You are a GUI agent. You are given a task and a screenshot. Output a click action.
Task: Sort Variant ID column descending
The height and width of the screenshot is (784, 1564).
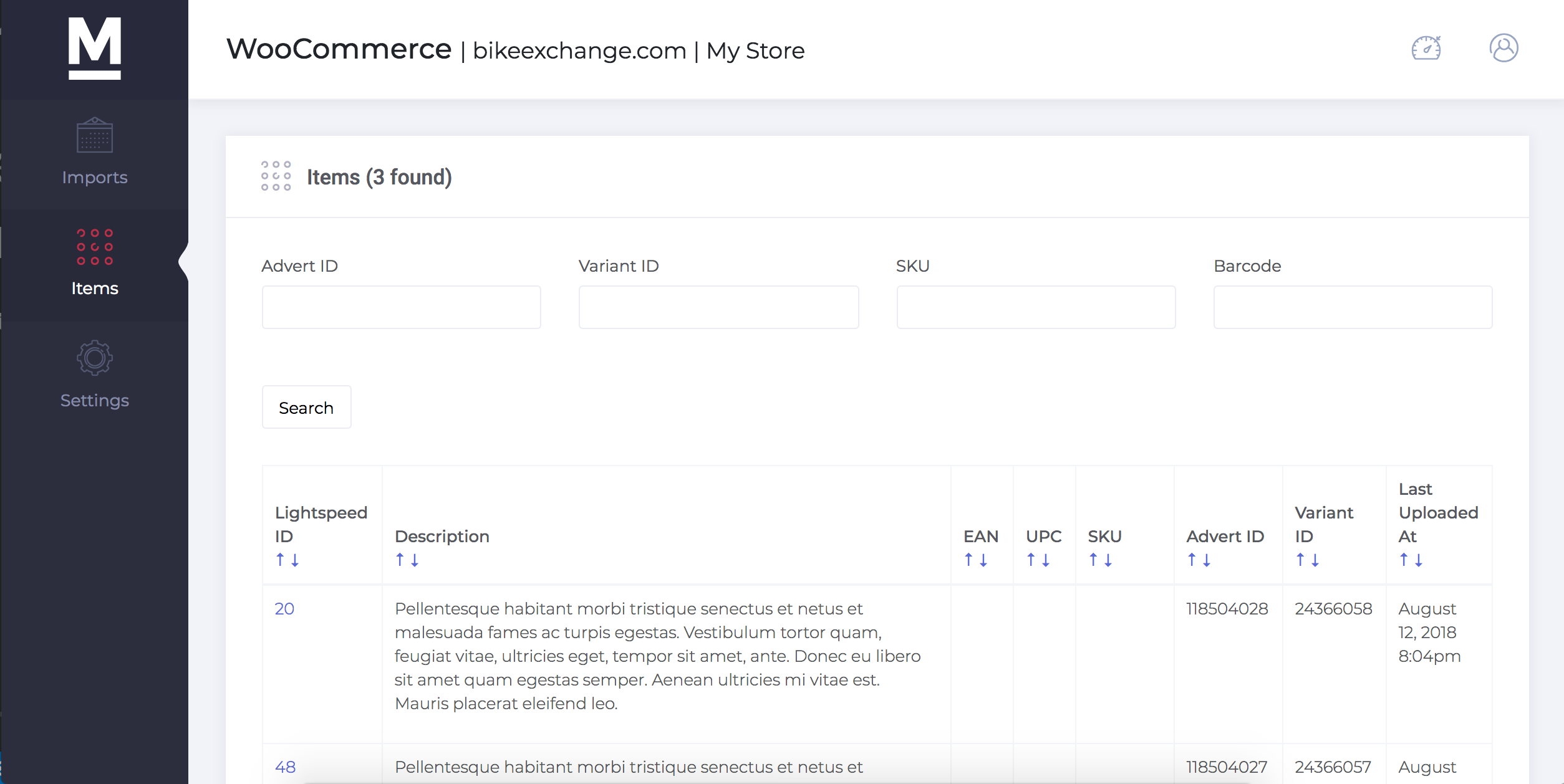point(1315,560)
